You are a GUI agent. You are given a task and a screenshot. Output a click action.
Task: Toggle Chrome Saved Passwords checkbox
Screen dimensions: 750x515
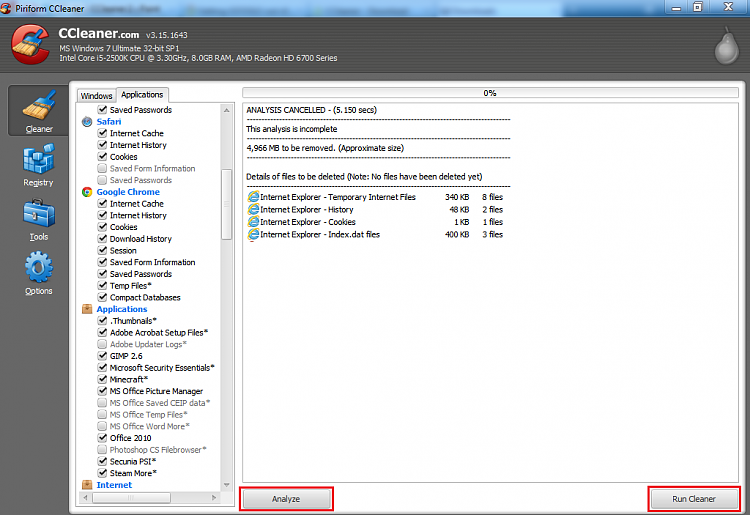point(102,274)
